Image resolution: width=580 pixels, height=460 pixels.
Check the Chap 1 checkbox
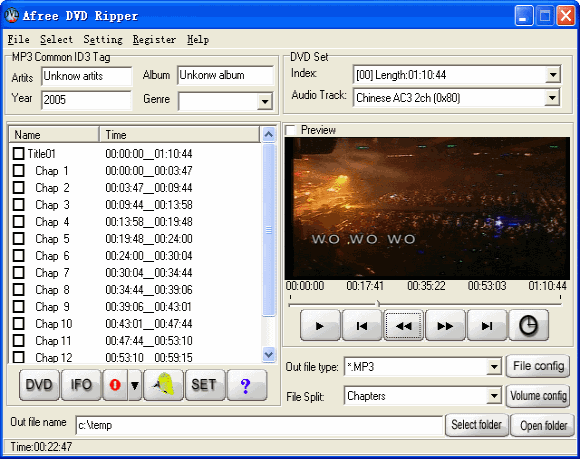pyautogui.click(x=18, y=170)
